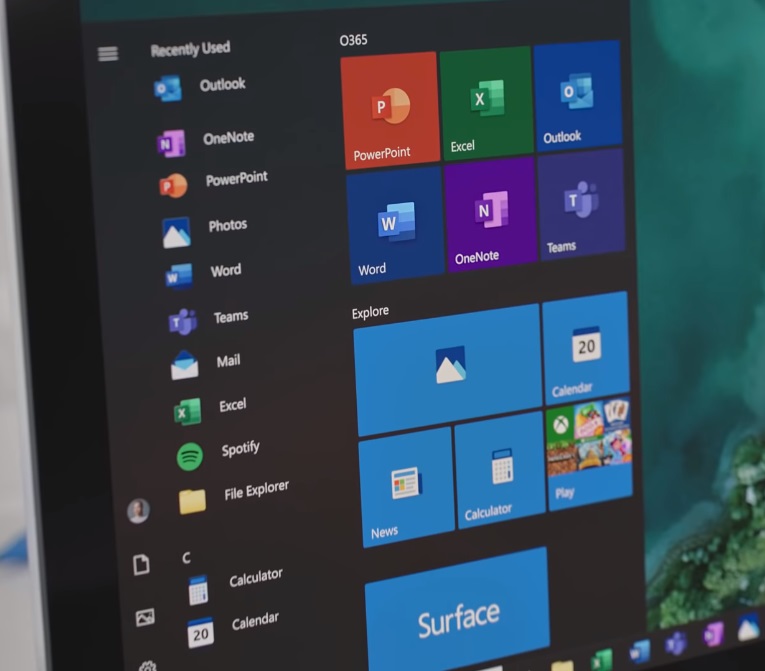The width and height of the screenshot is (765, 671).
Task: Open the Calendar tile under Explore
Action: 585,348
